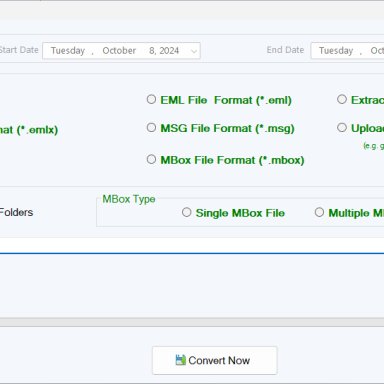This screenshot has width=384, height=384.
Task: Click the End Date label
Action: [x=285, y=50]
